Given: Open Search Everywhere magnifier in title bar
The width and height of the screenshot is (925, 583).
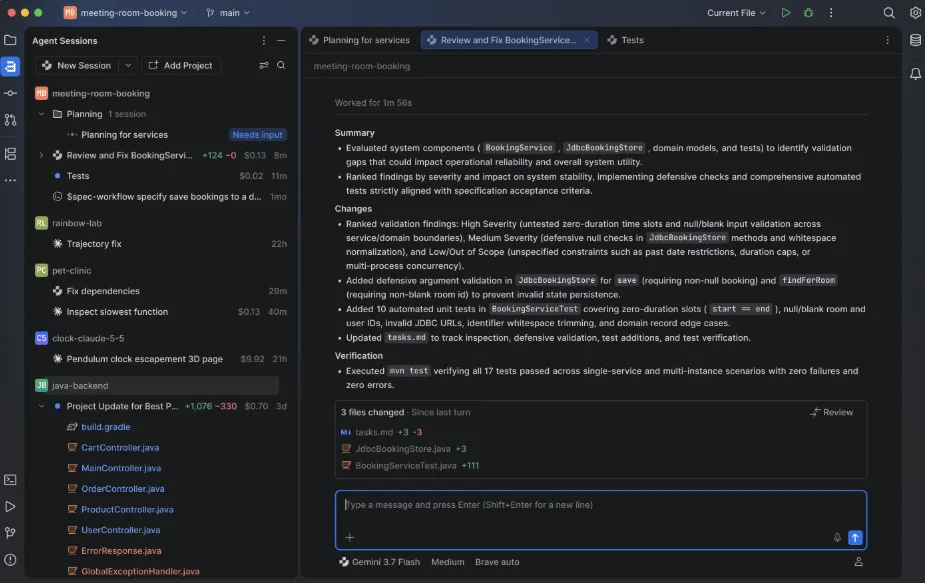Looking at the screenshot, I should [x=888, y=12].
